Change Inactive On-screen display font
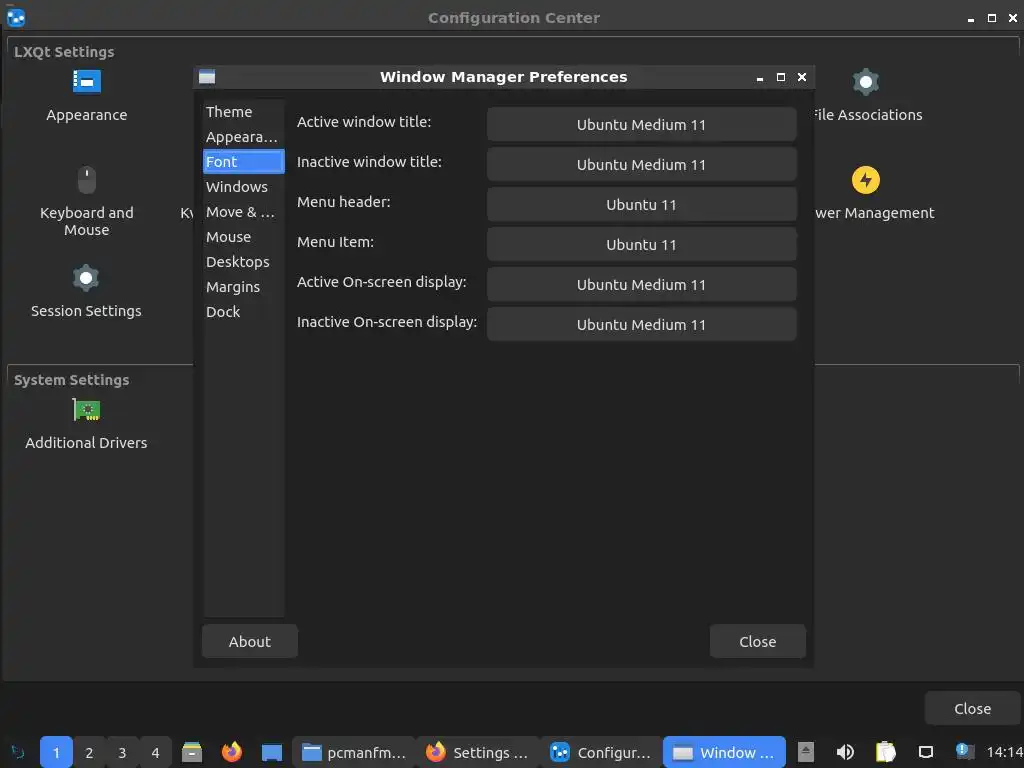This screenshot has height=768, width=1024. point(641,325)
